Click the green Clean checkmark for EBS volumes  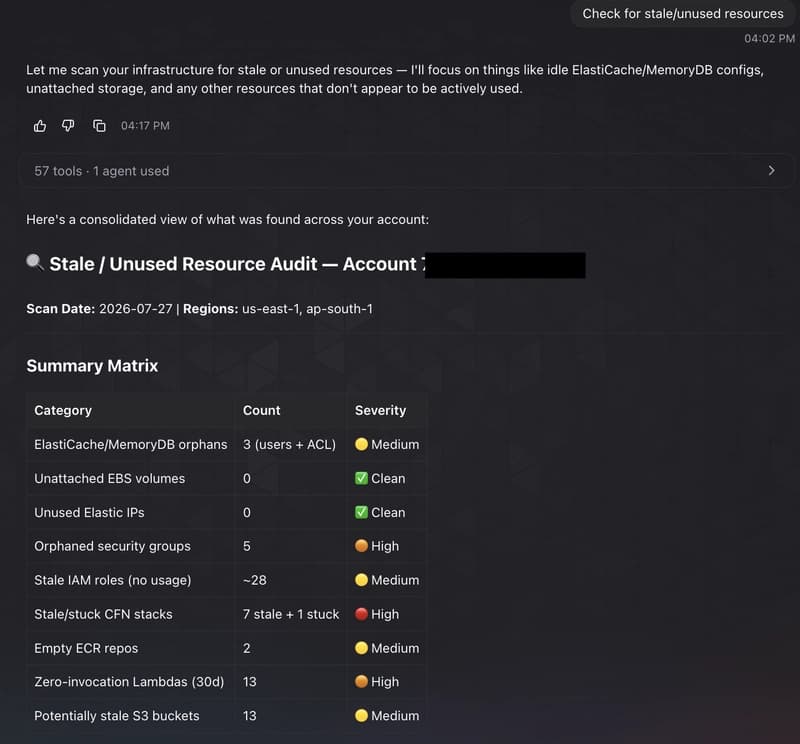[361, 478]
